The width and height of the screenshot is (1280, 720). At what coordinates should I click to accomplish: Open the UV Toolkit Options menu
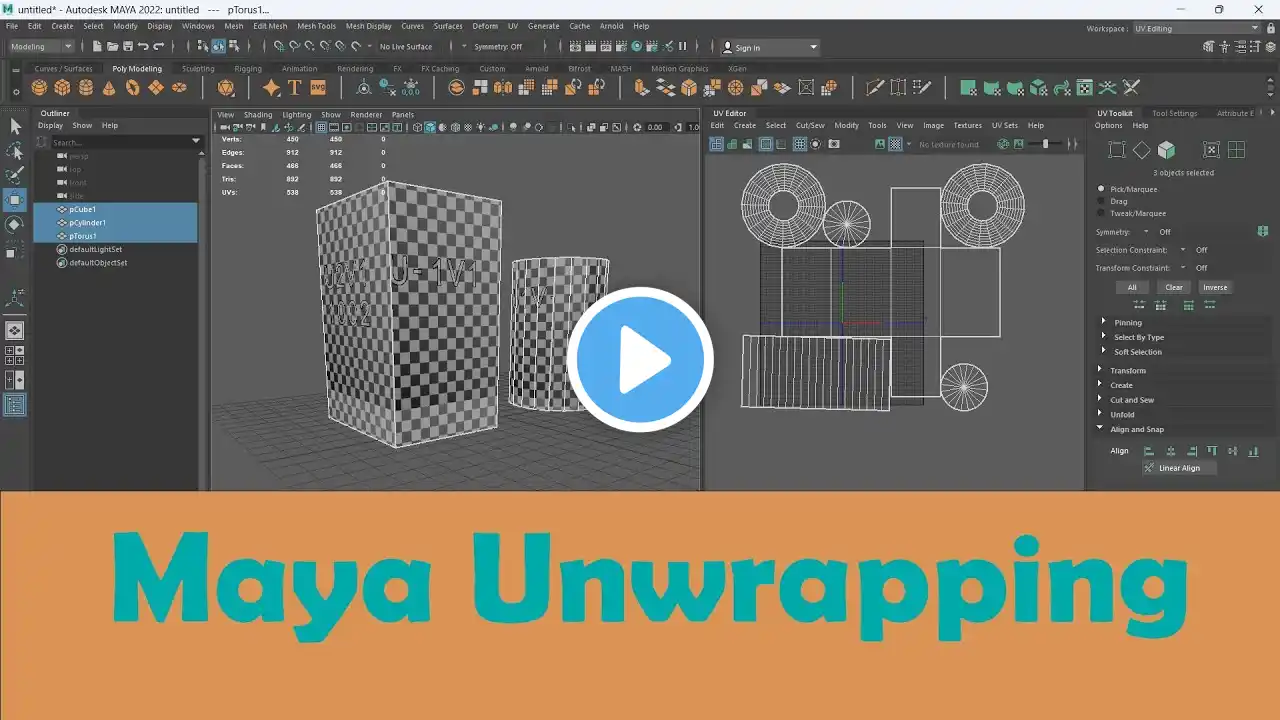point(1108,125)
